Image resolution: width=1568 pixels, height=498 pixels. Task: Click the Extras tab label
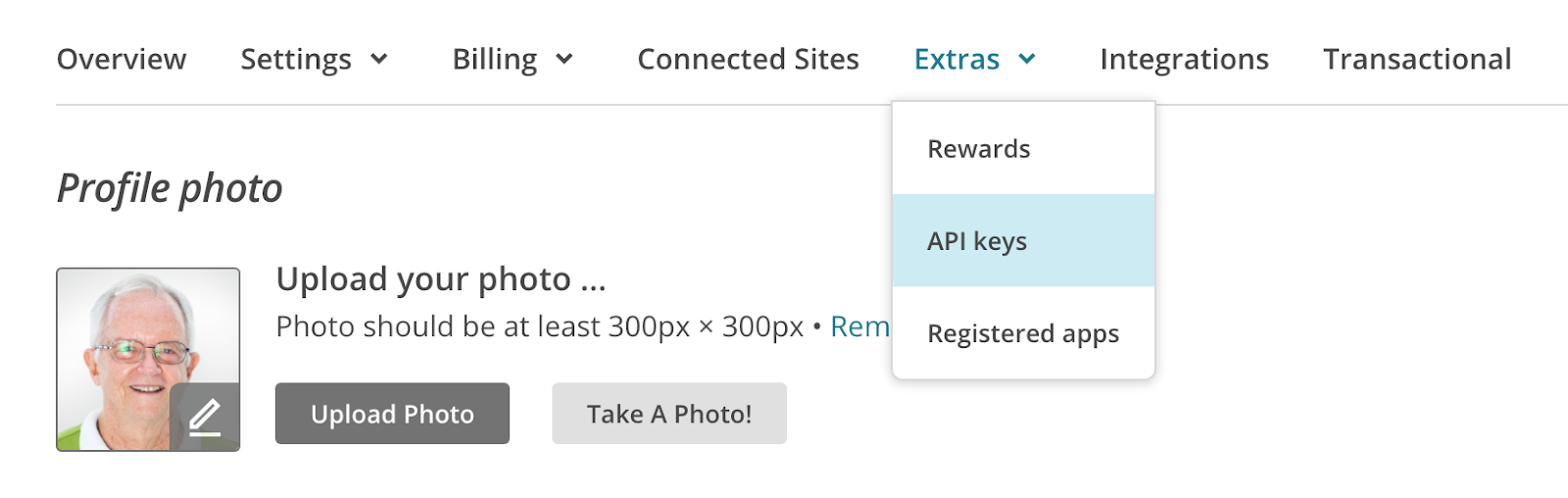click(x=956, y=60)
